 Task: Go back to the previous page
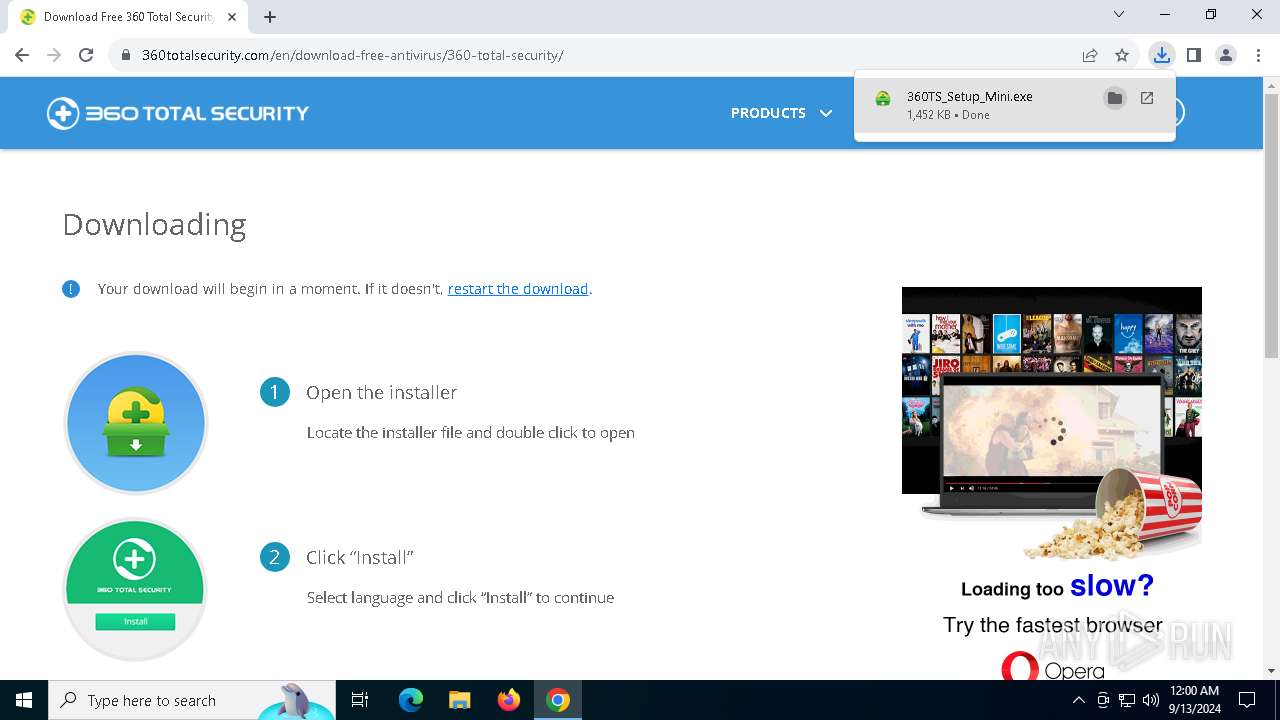click(x=22, y=55)
